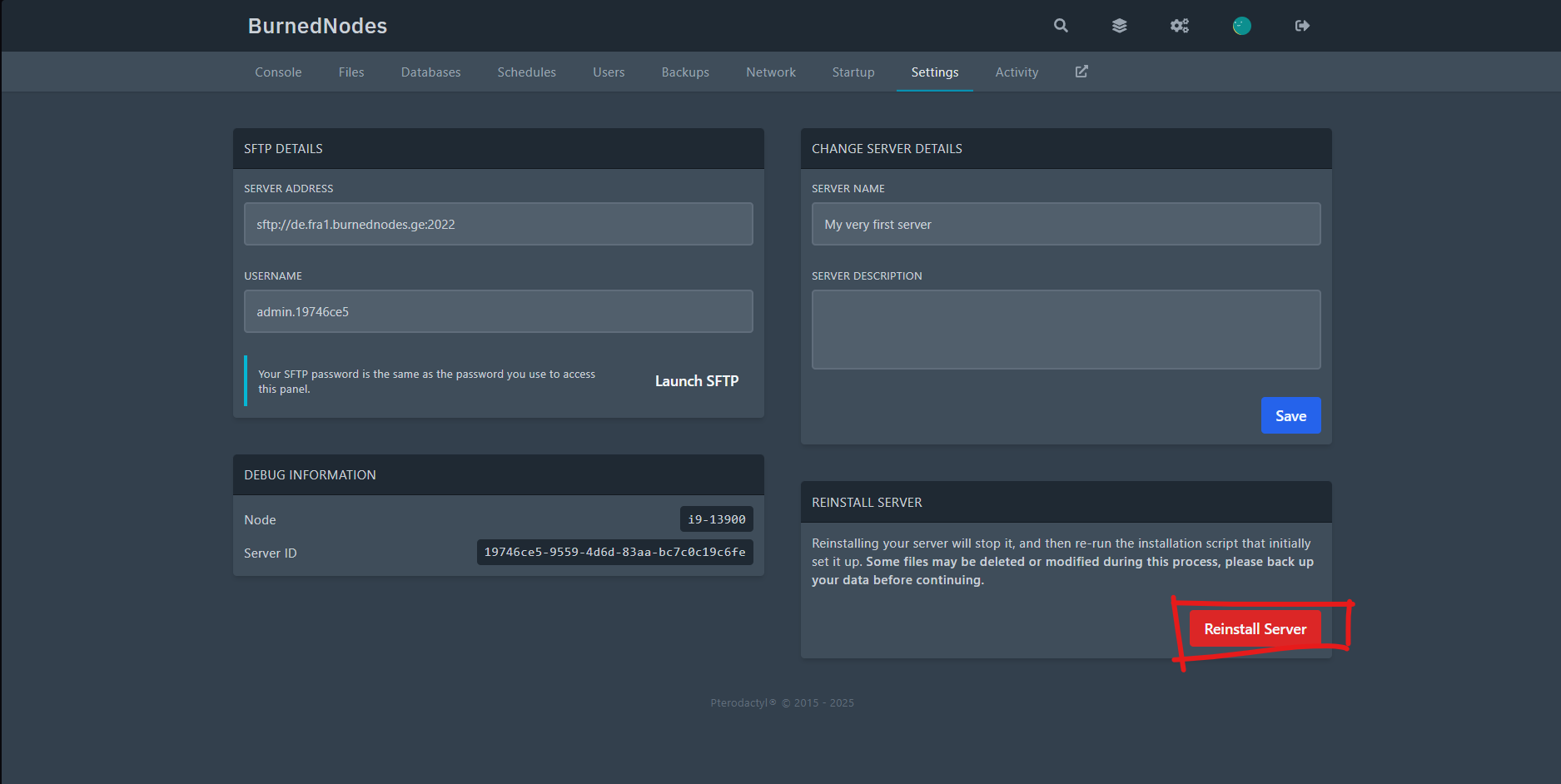Click the SFTP password notice text
Screen dimensions: 1561x784
click(x=426, y=381)
